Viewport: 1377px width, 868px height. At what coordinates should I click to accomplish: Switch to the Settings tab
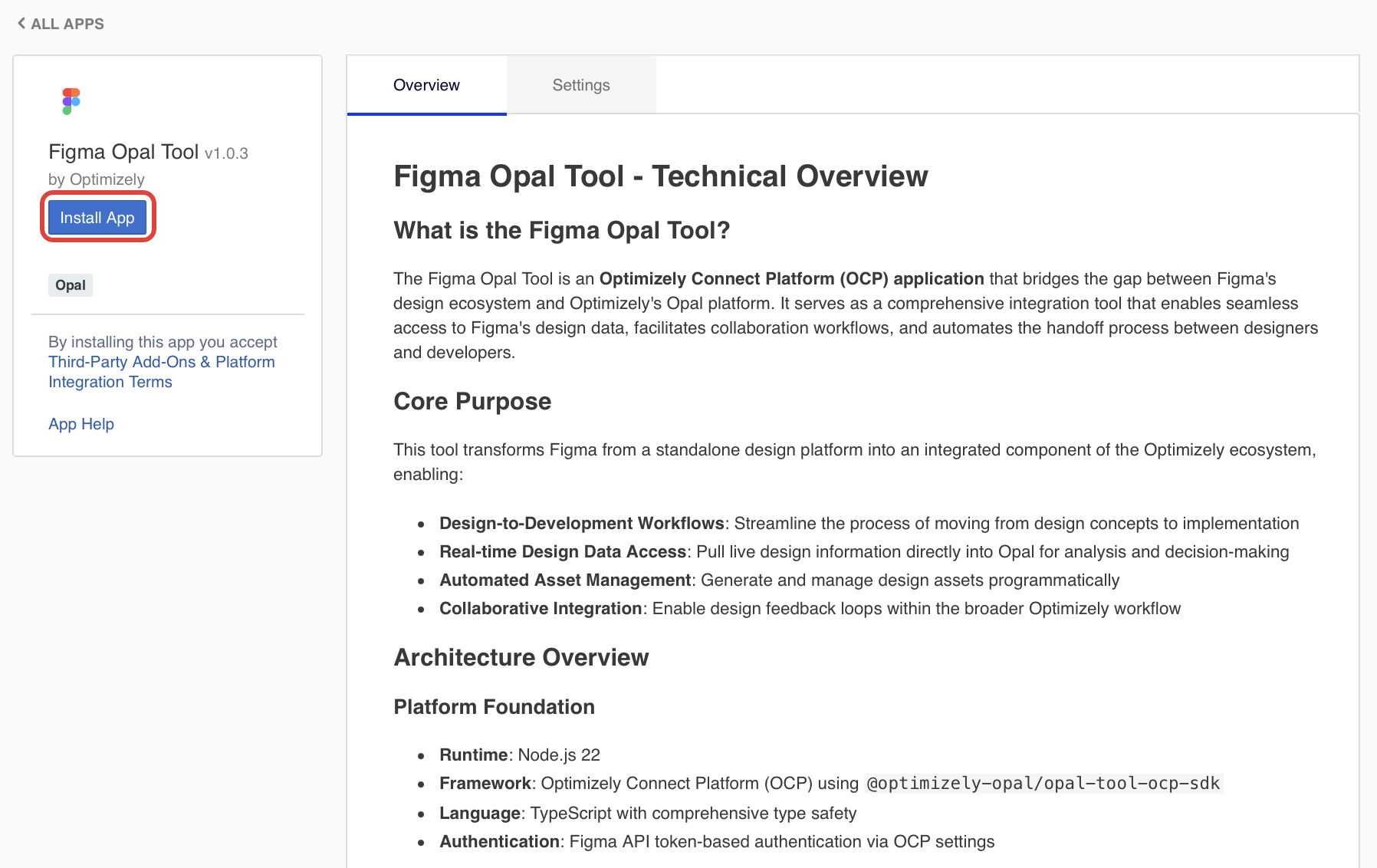pyautogui.click(x=580, y=85)
